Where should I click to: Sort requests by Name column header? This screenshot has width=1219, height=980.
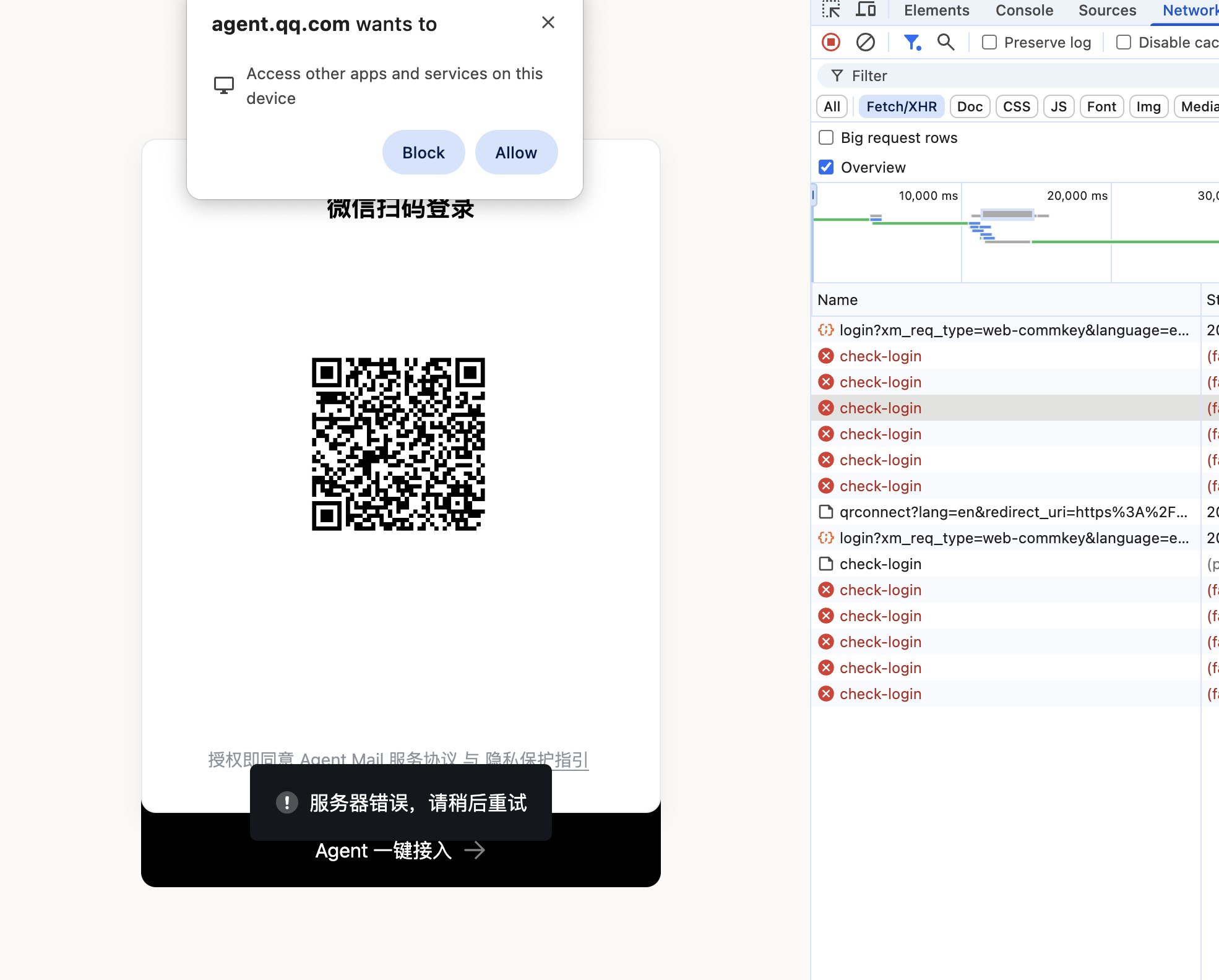point(1006,299)
